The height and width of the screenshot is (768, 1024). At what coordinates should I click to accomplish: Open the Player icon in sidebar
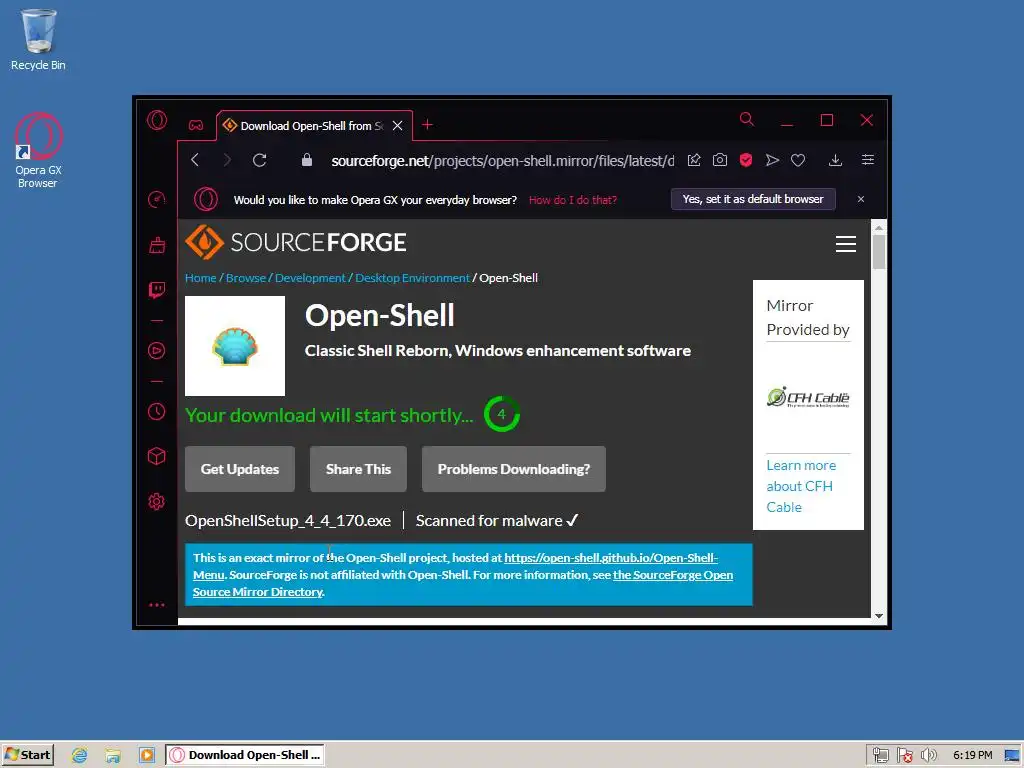coord(157,351)
